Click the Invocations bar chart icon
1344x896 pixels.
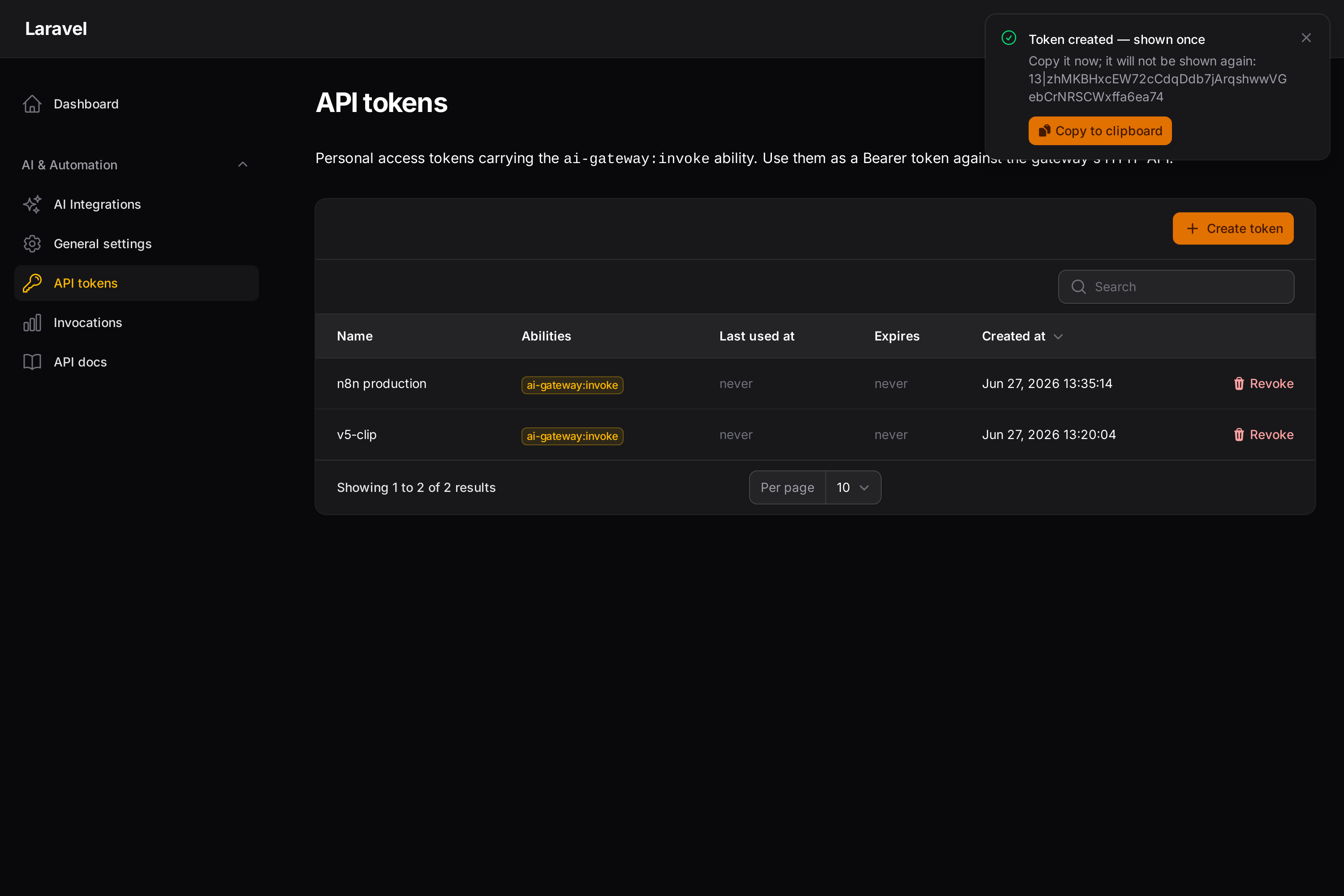point(32,323)
